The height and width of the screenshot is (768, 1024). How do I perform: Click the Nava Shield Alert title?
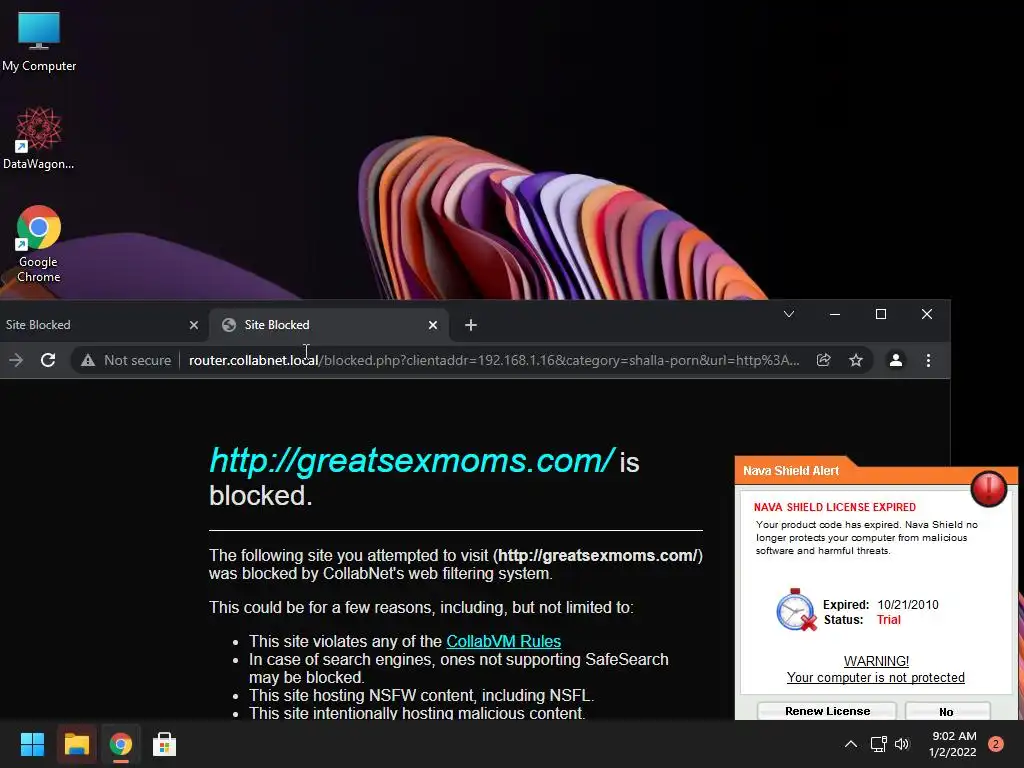tap(791, 471)
